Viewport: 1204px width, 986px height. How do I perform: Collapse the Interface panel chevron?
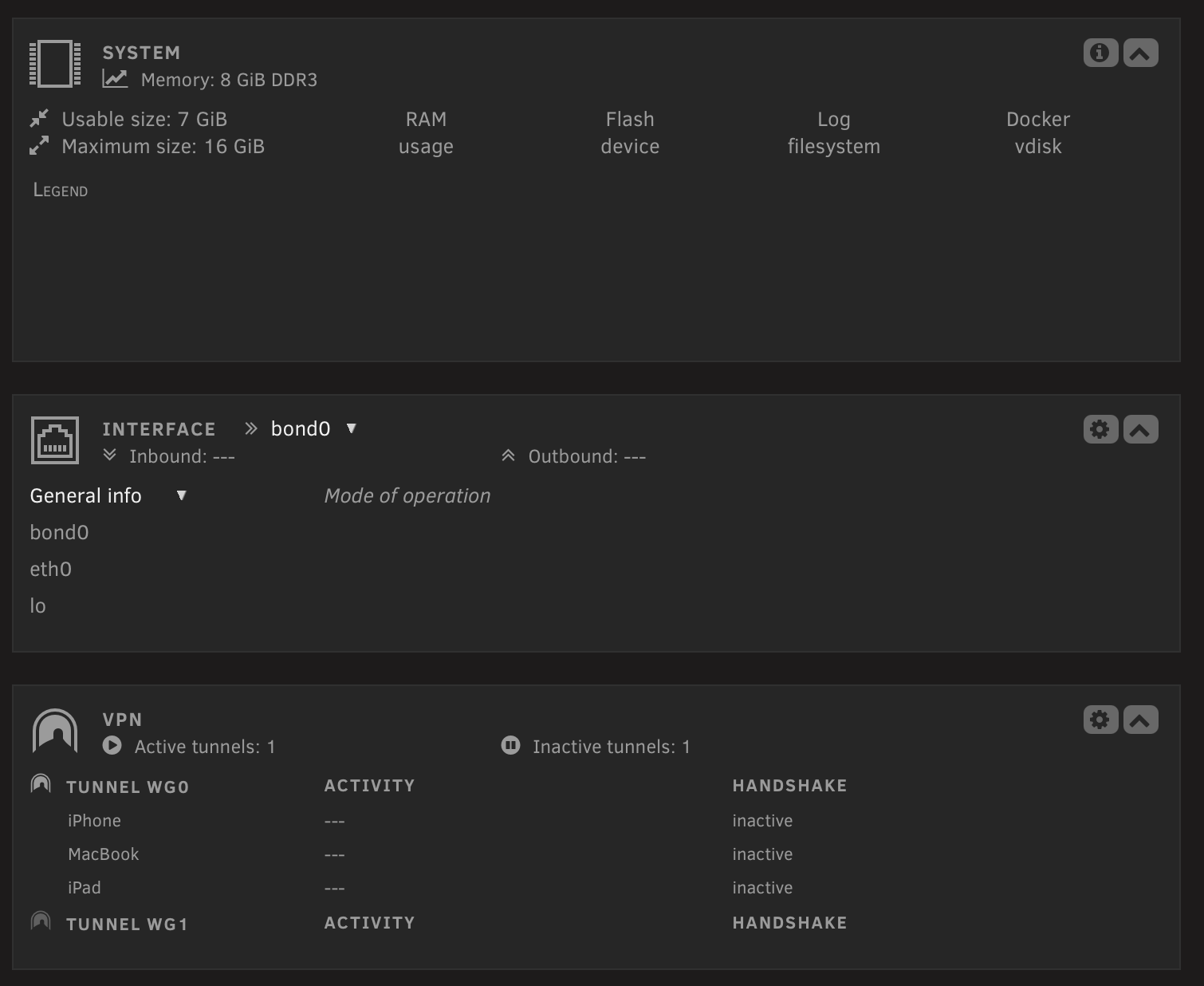click(1141, 429)
